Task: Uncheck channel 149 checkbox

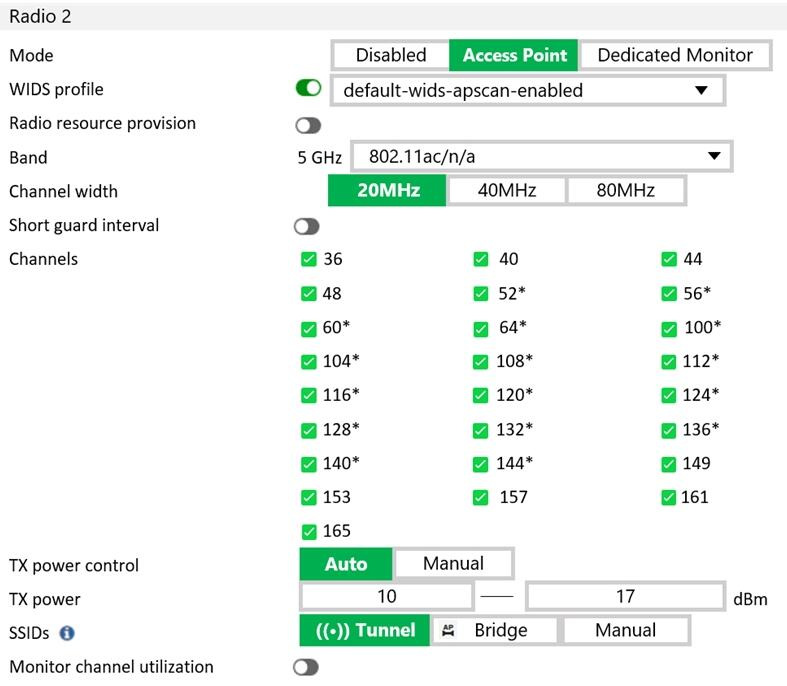Action: tap(668, 464)
